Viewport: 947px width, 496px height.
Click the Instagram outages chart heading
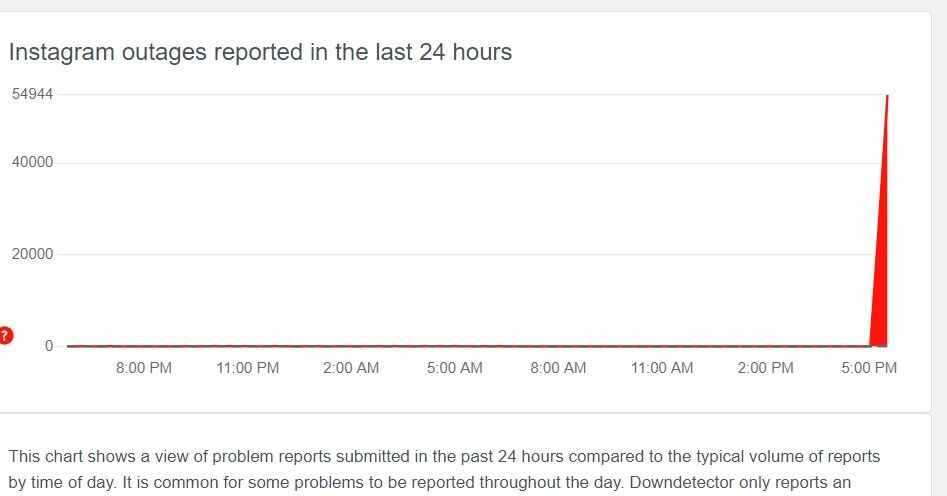pyautogui.click(x=260, y=52)
